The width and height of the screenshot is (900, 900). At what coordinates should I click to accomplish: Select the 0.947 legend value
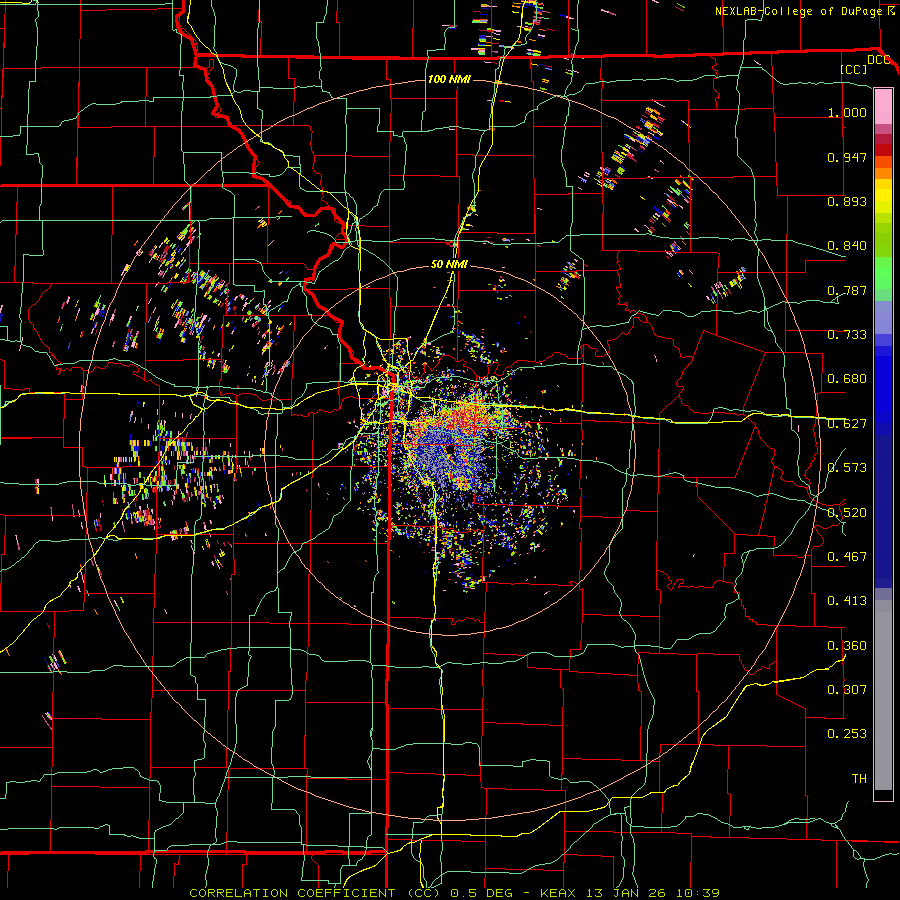click(x=847, y=157)
